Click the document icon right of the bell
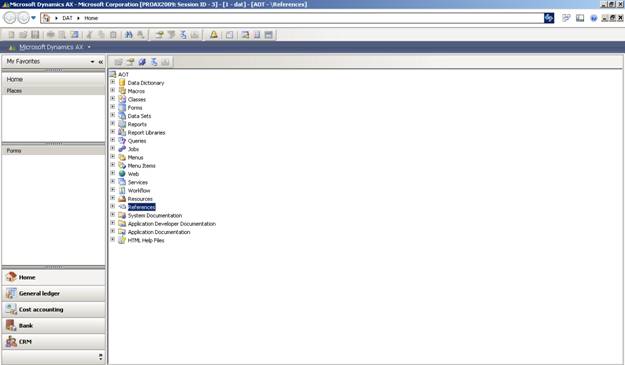Image resolution: width=625 pixels, height=365 pixels. click(230, 35)
